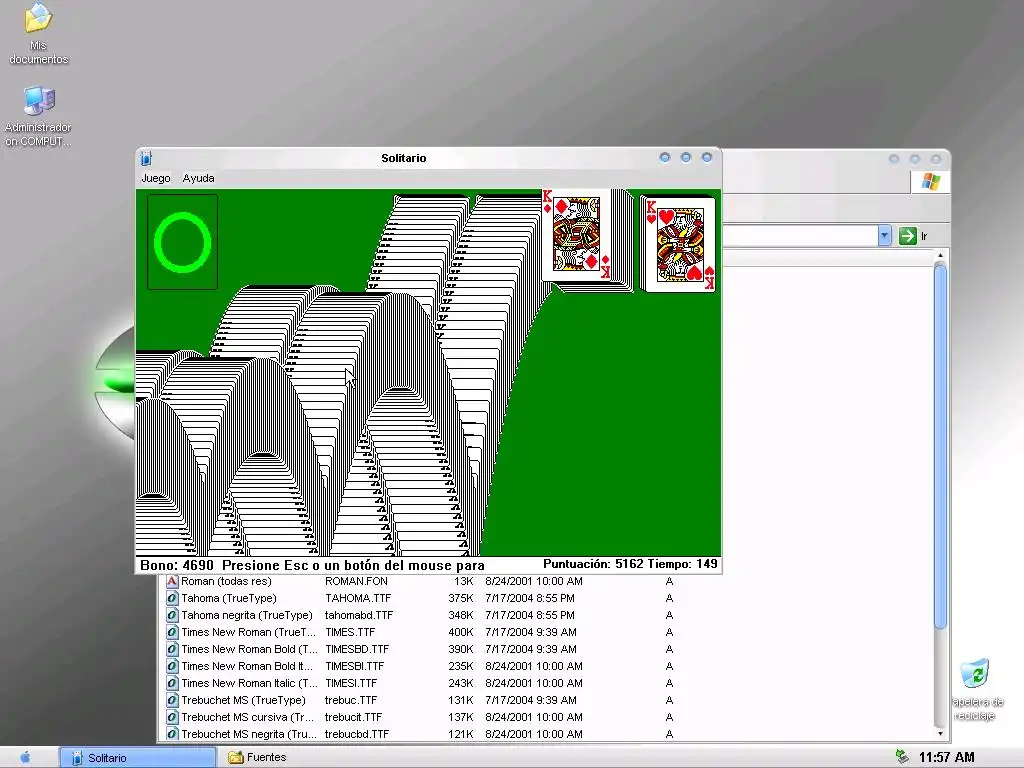Click the Trebuchet MS (TrueType) file icon
This screenshot has width=1024, height=768.
tap(172, 700)
